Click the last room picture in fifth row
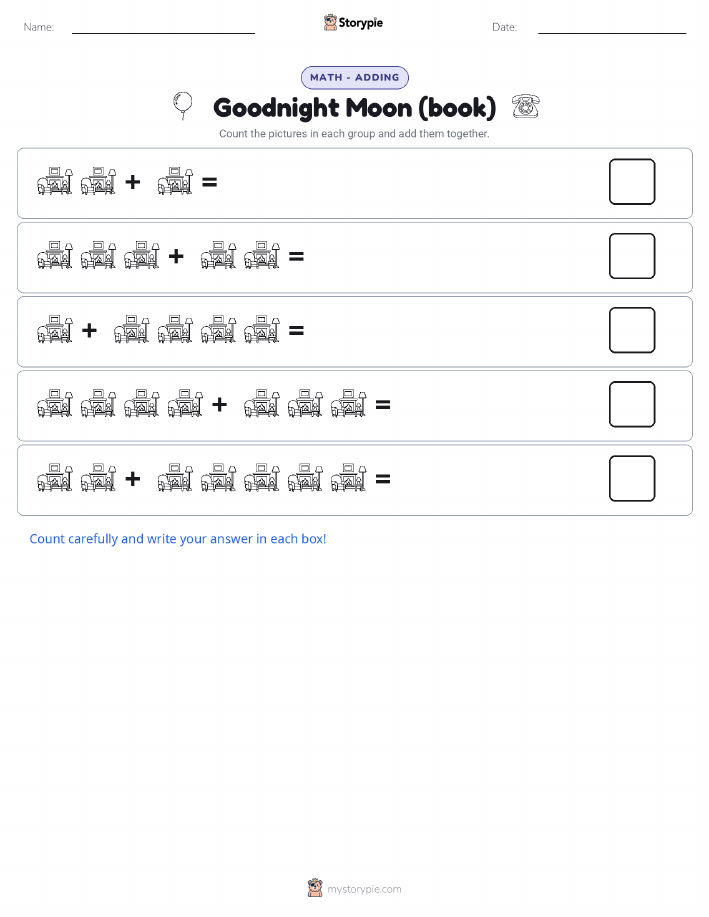Image resolution: width=709 pixels, height=917 pixels. 349,478
